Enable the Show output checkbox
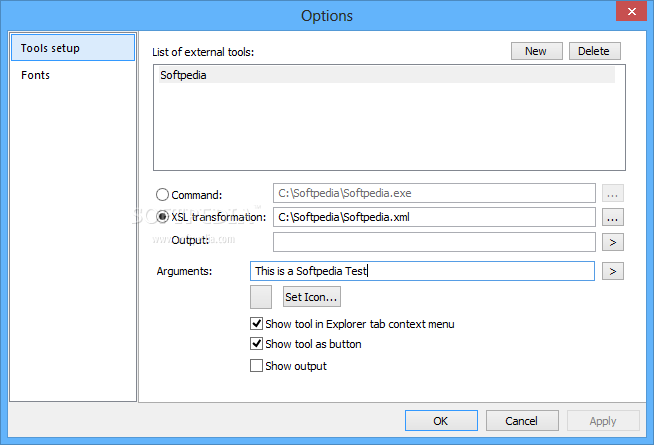654x445 pixels. point(256,366)
